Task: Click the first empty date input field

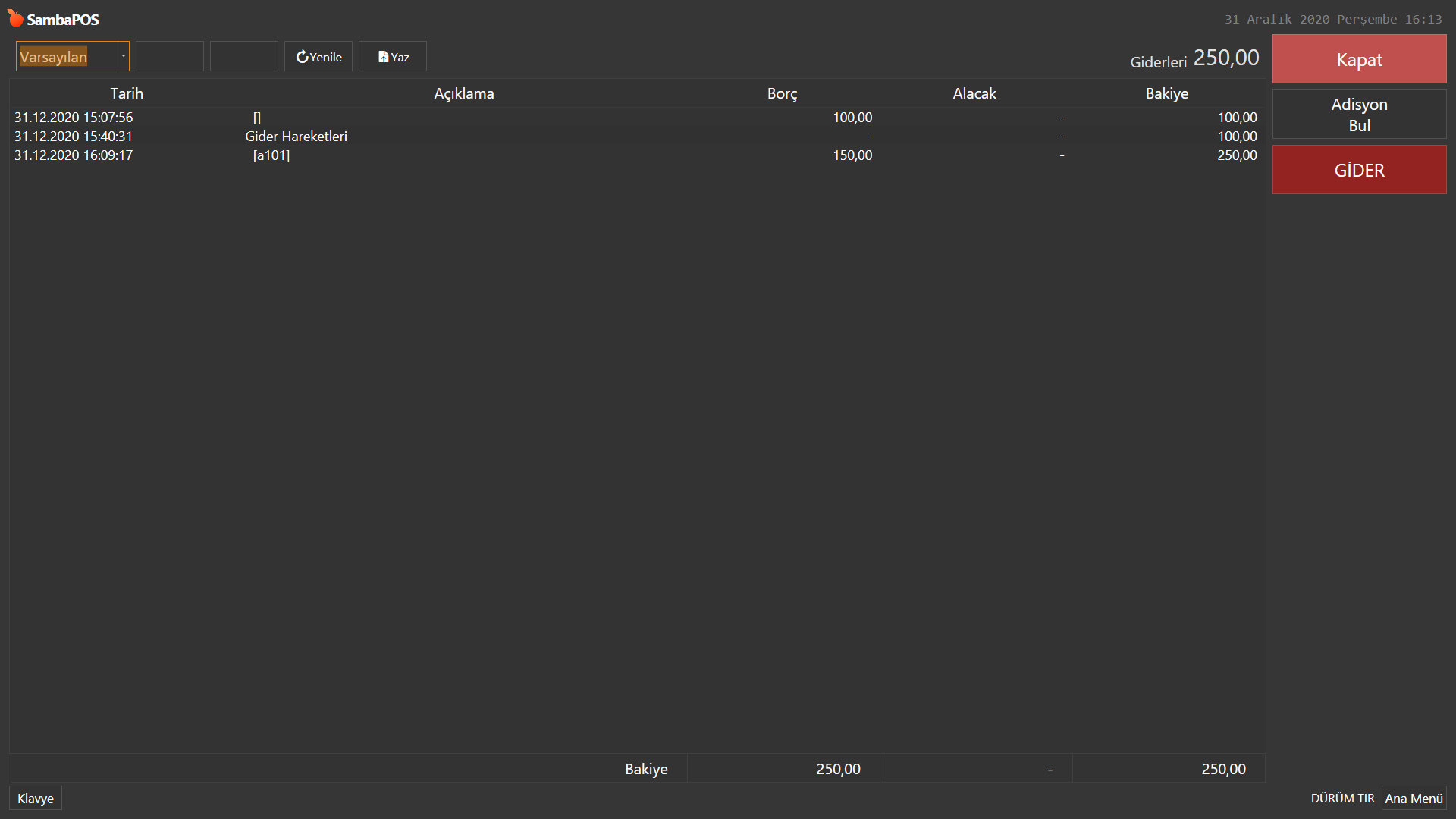Action: (x=169, y=57)
